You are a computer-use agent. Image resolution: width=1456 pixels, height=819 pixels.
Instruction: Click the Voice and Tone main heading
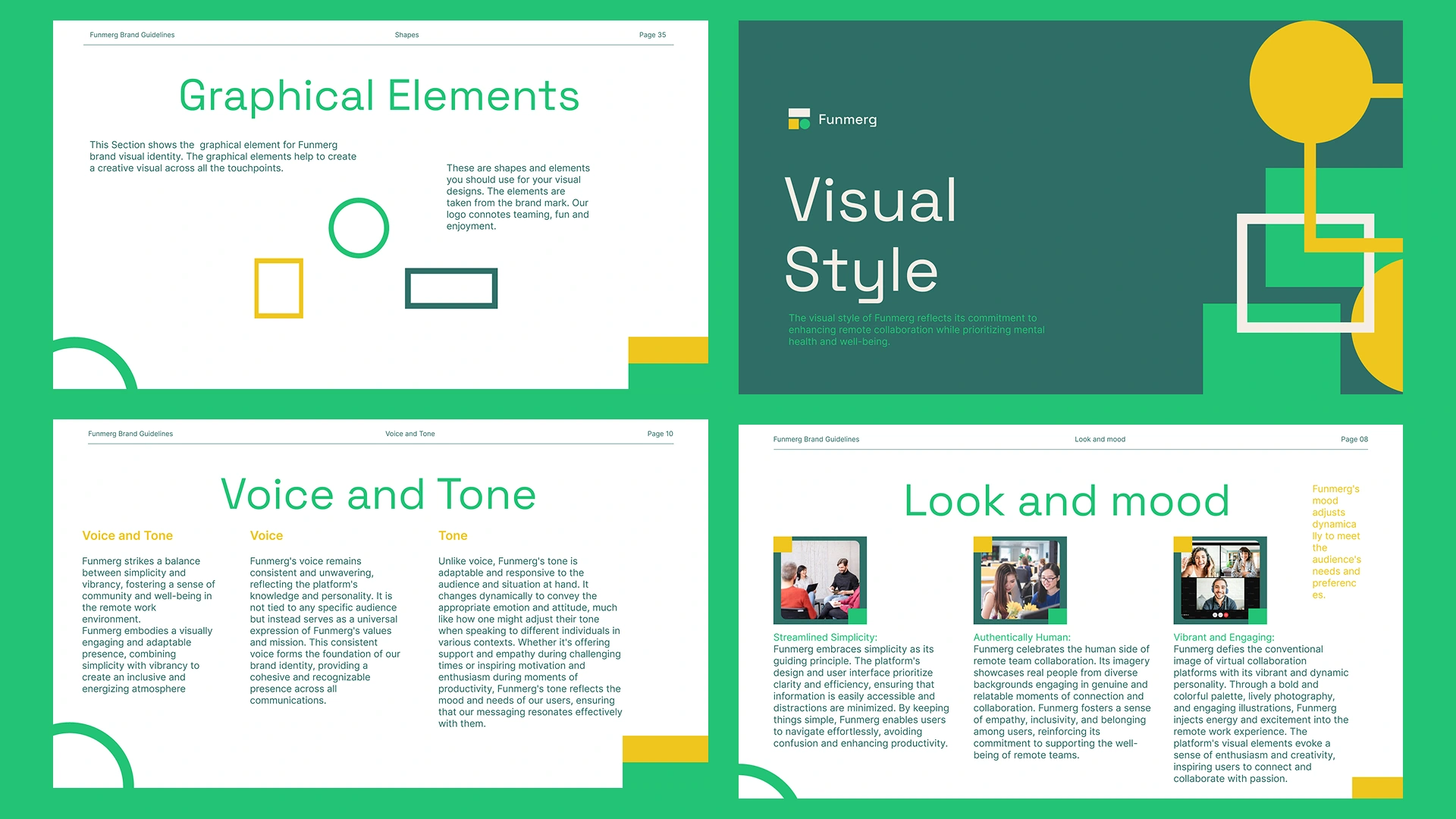[378, 494]
